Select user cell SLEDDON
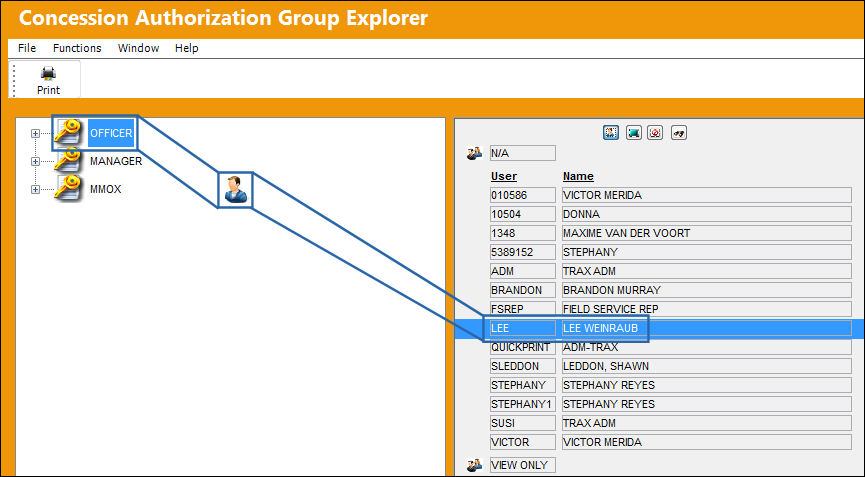This screenshot has width=865, height=477. tap(522, 366)
